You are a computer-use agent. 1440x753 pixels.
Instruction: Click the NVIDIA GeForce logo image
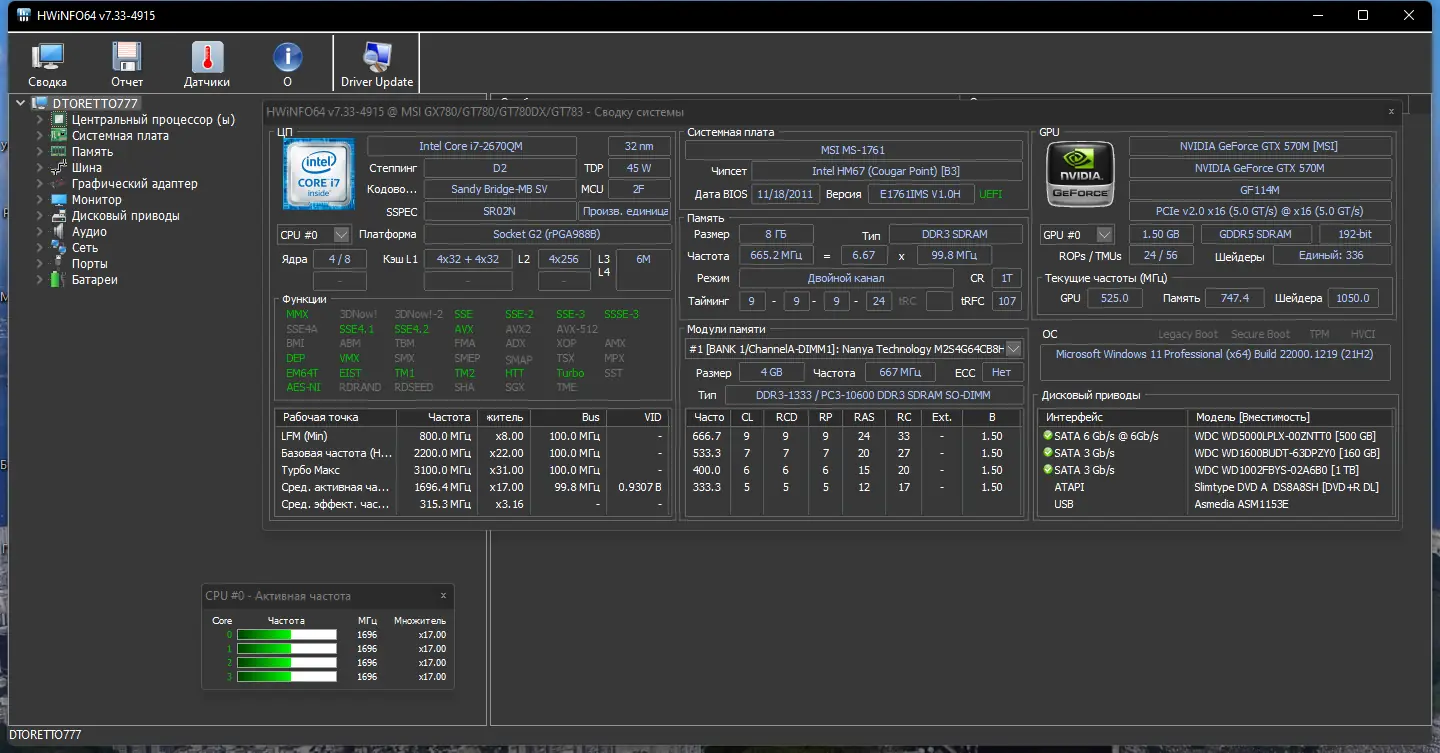coord(1080,174)
